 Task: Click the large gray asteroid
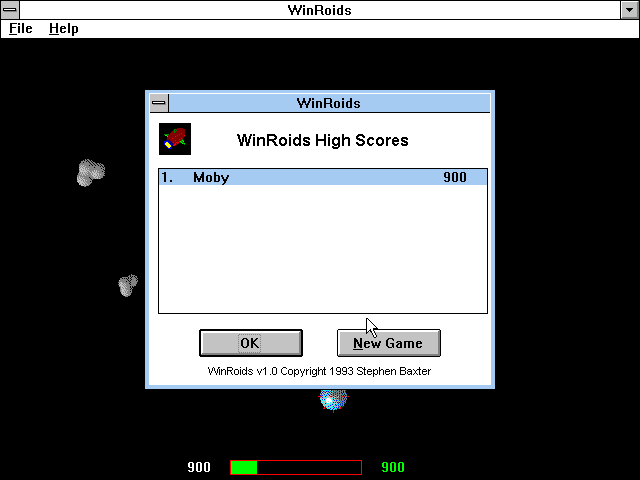pyautogui.click(x=91, y=173)
